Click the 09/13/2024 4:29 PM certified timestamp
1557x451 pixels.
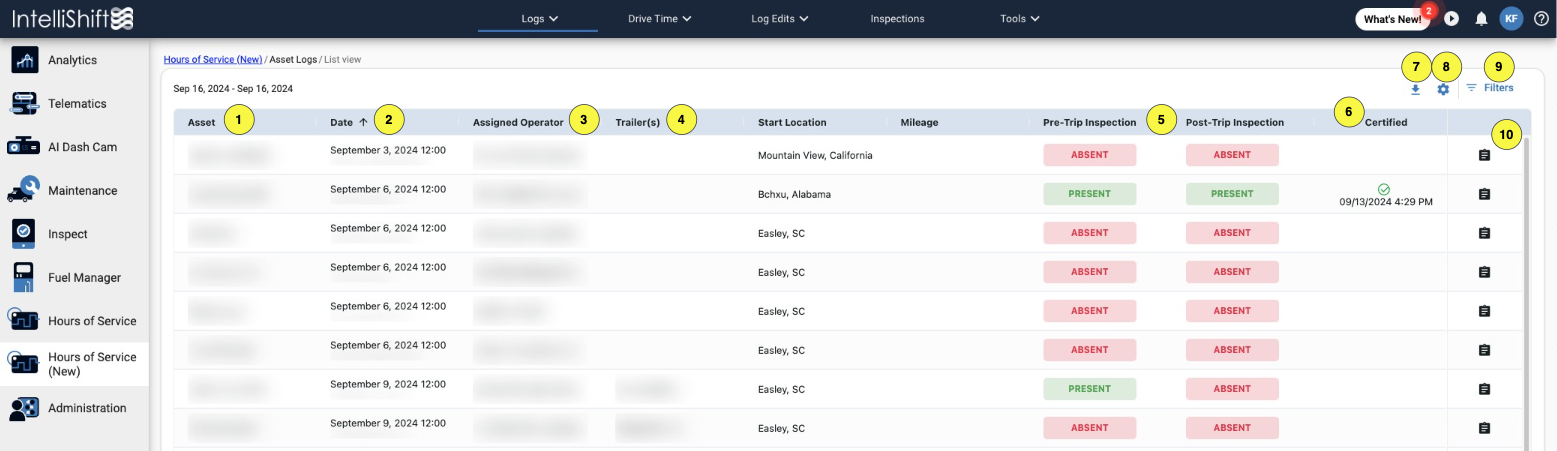1385,202
